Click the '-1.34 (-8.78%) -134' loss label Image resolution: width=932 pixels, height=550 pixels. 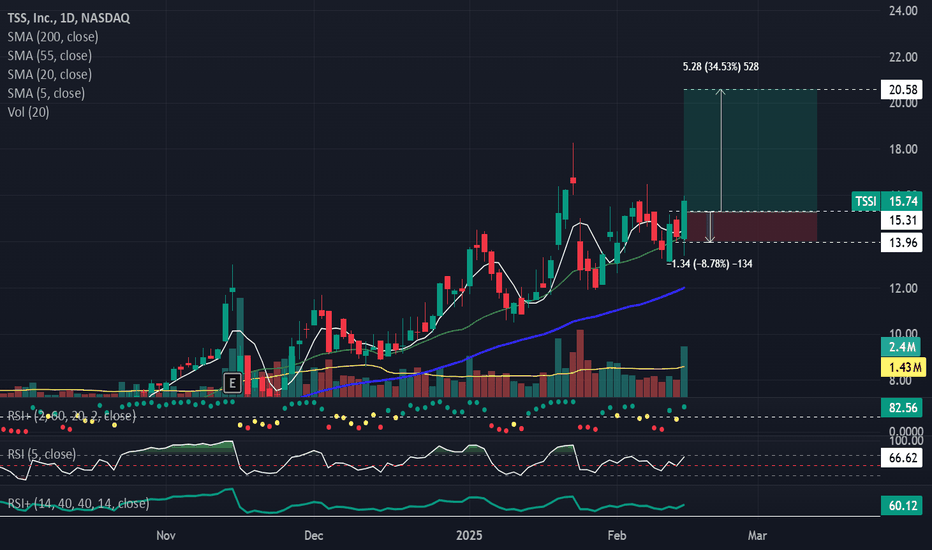click(709, 263)
